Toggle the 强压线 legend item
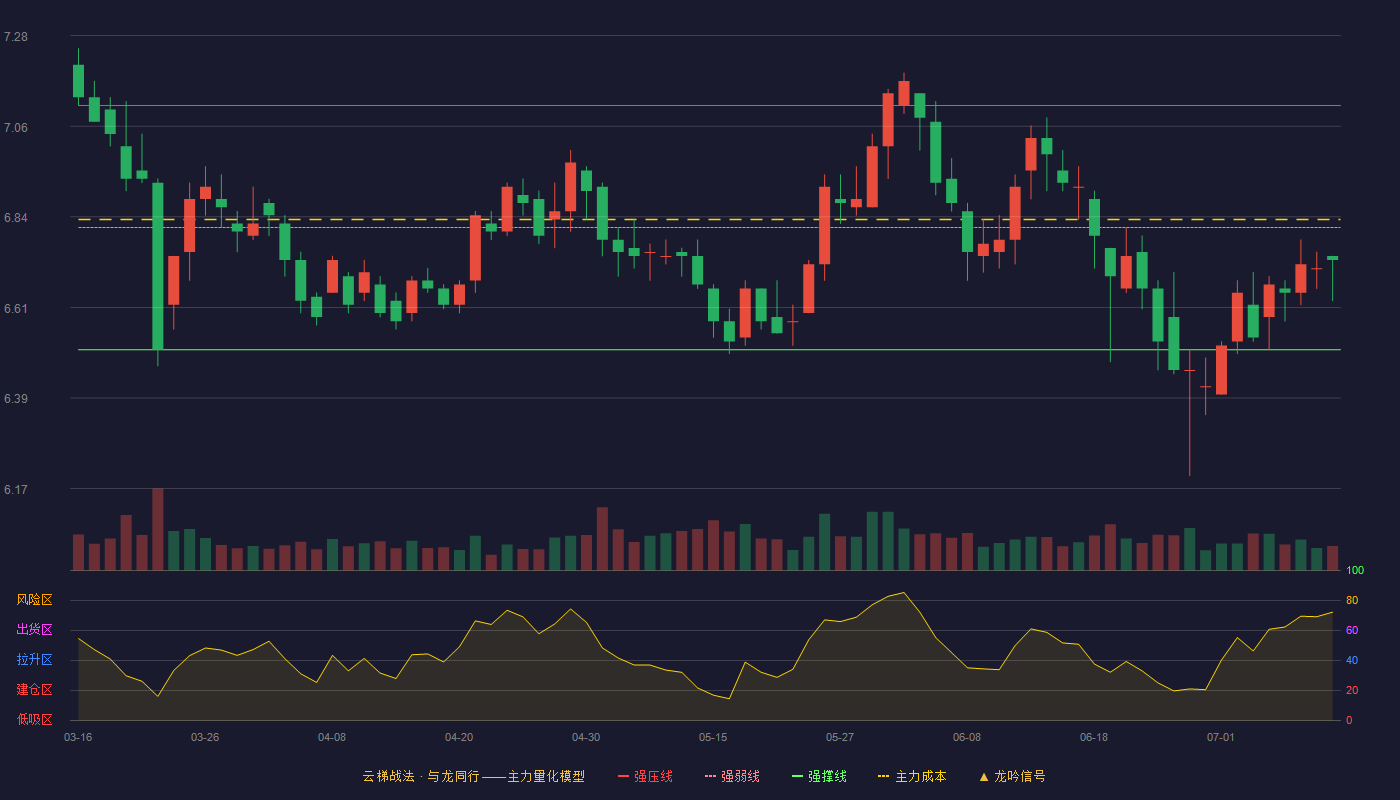The image size is (1400, 800). click(x=645, y=776)
